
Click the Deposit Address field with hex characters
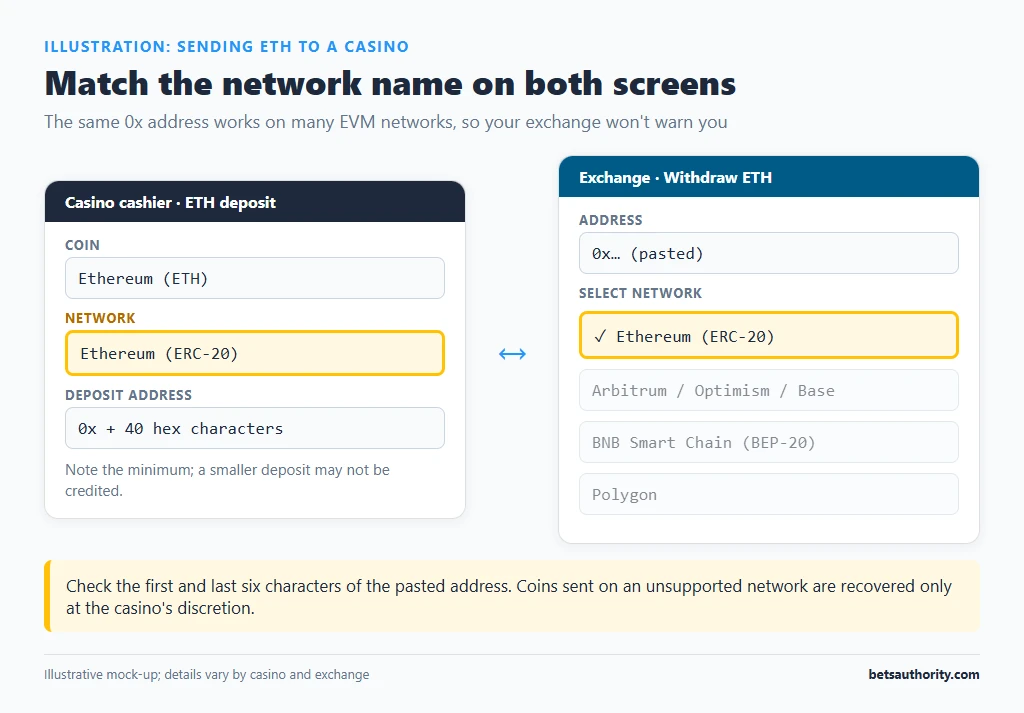coord(255,428)
